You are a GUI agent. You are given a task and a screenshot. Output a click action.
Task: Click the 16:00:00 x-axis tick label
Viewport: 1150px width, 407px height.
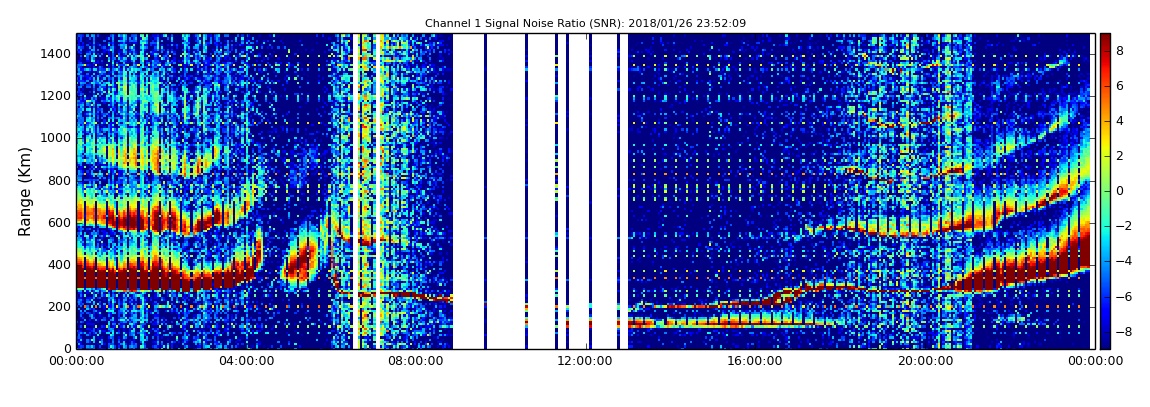click(x=753, y=361)
